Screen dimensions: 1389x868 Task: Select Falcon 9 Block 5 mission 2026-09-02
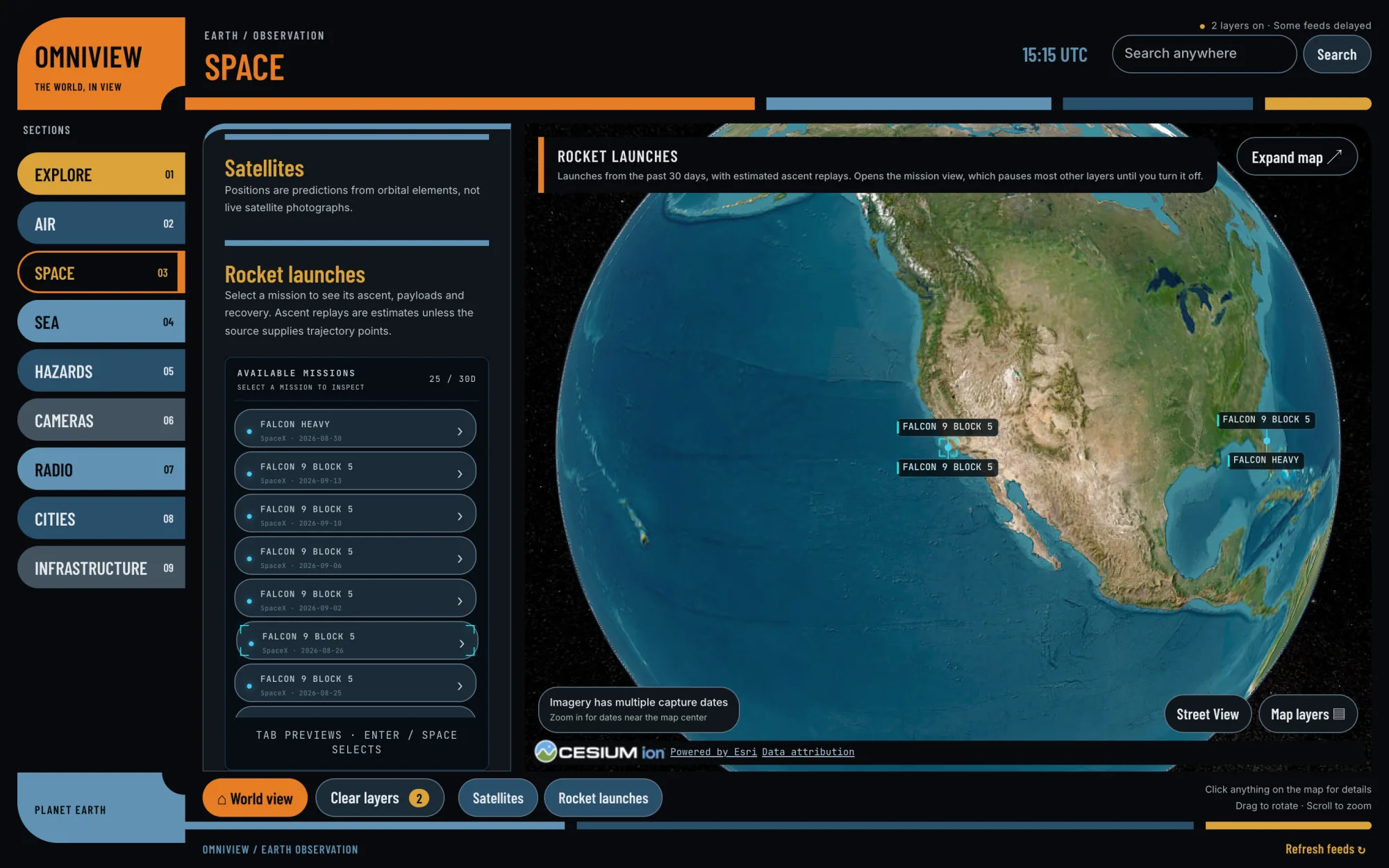click(356, 599)
